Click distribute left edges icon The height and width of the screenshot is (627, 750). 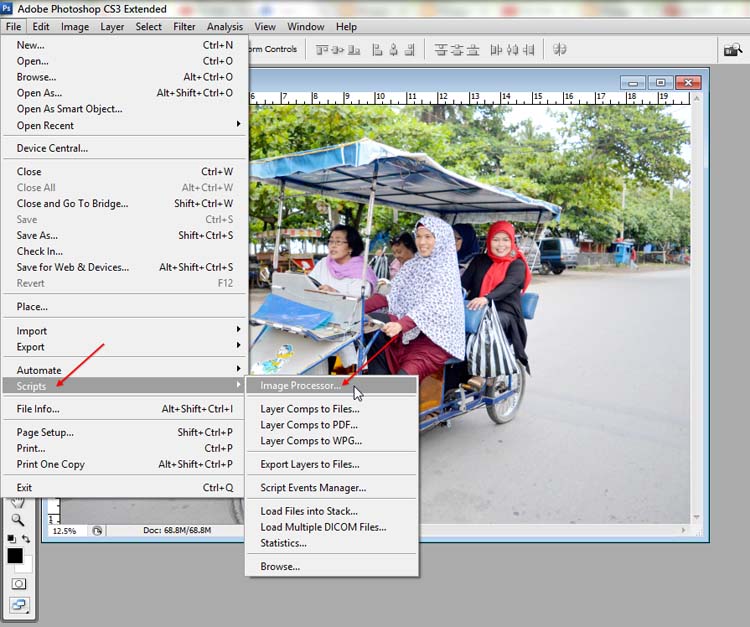496,49
